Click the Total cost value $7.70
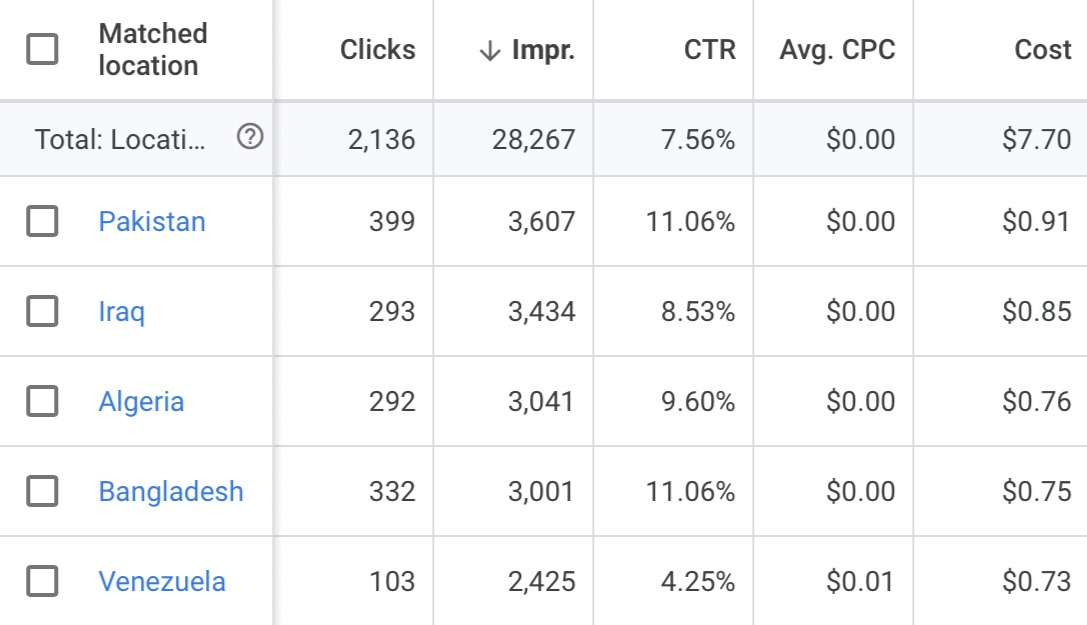This screenshot has width=1087, height=625. (x=1036, y=139)
